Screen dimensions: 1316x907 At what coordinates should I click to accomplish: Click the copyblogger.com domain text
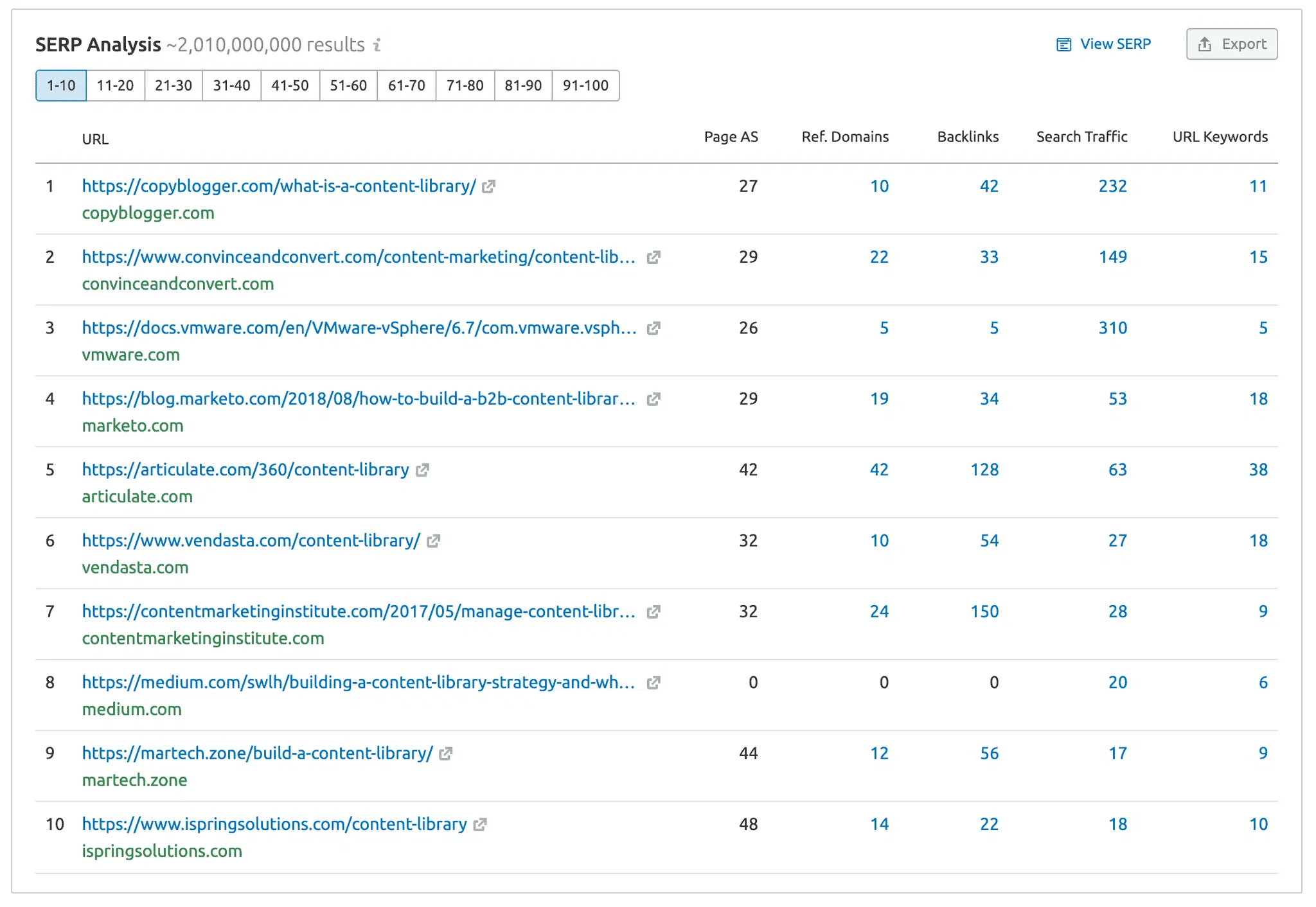click(x=148, y=213)
